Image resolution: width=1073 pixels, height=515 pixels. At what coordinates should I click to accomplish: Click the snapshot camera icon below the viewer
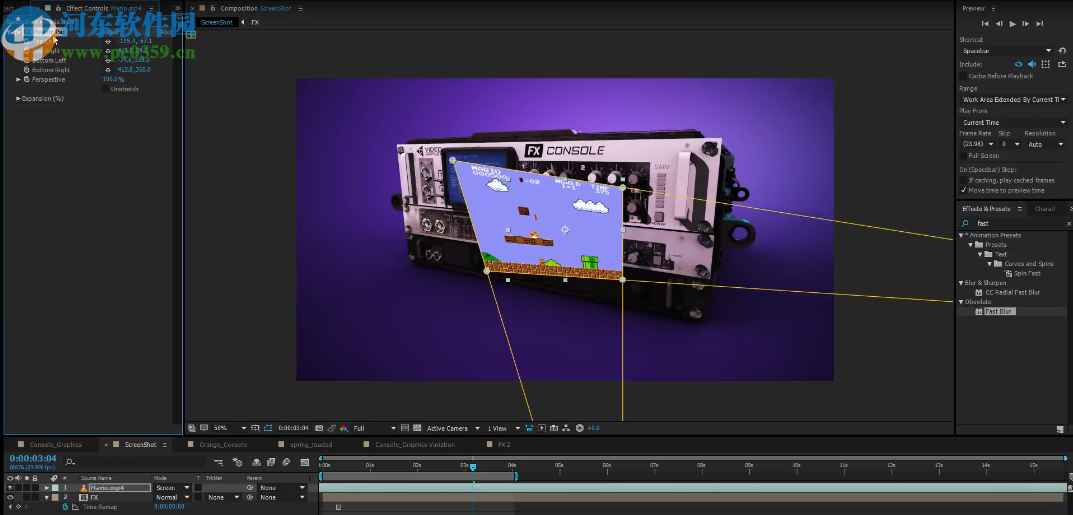(x=319, y=428)
